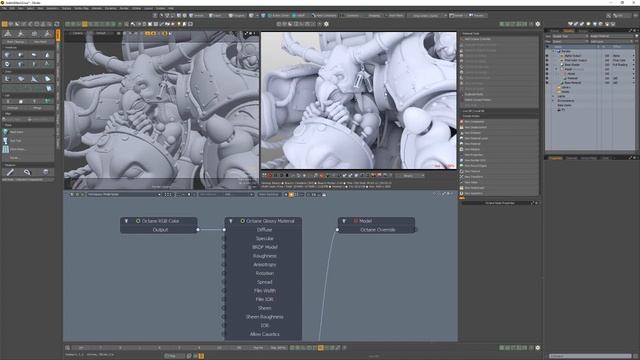Maximize the 3D model viewport
640x360 pixels.
(247, 33)
